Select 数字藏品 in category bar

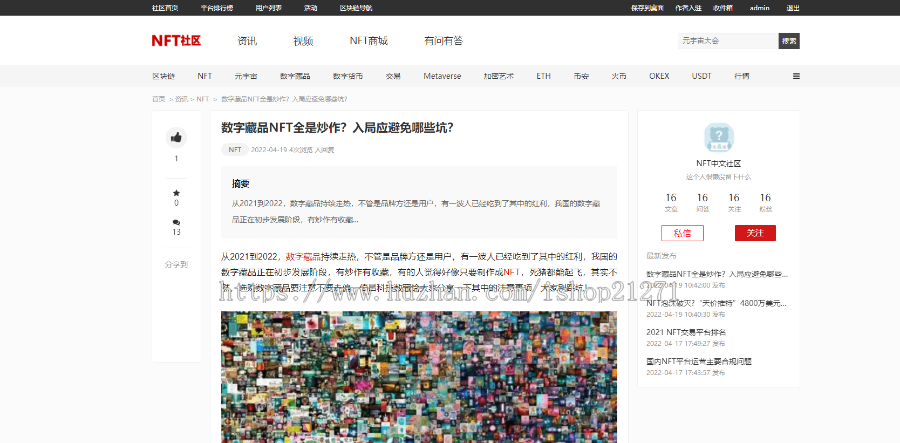295,76
